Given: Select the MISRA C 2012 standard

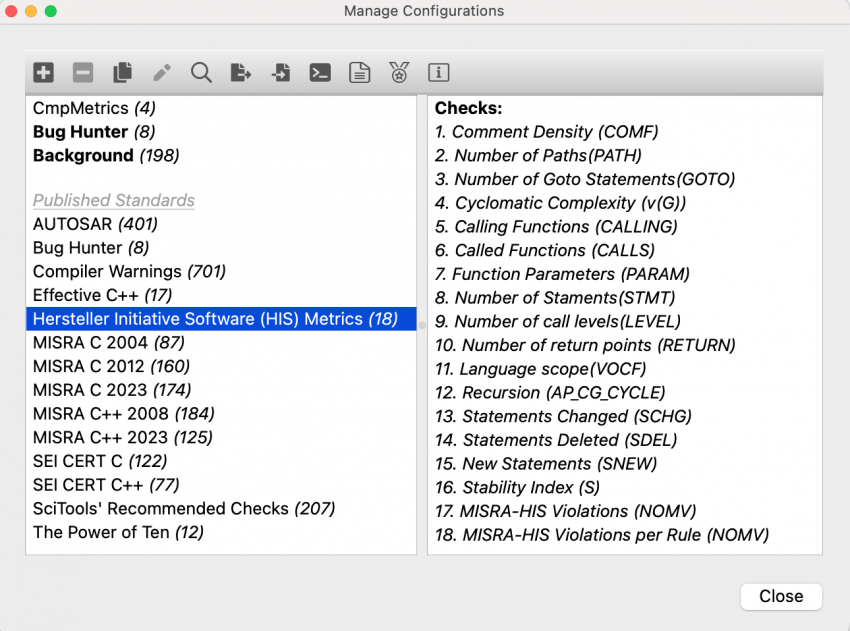Looking at the screenshot, I should point(93,366).
